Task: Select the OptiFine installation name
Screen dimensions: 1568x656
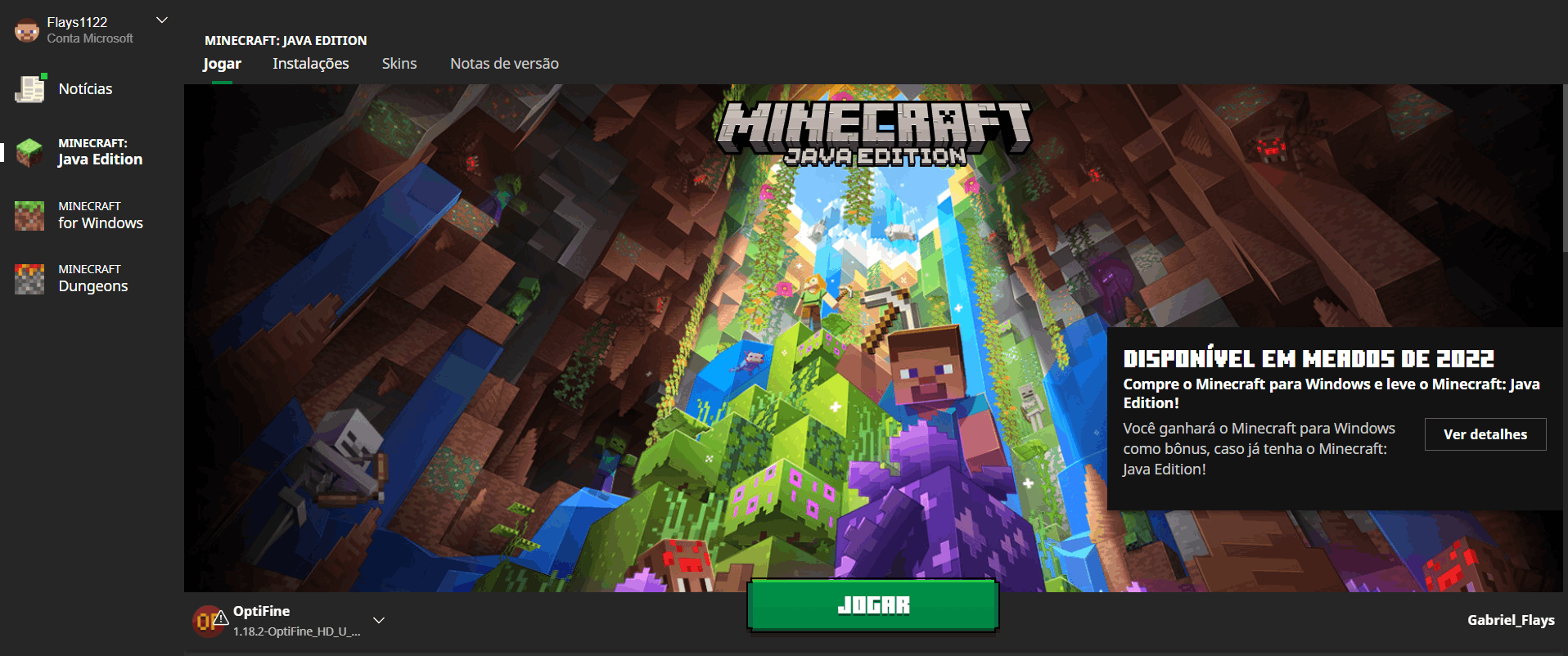Action: [261, 611]
